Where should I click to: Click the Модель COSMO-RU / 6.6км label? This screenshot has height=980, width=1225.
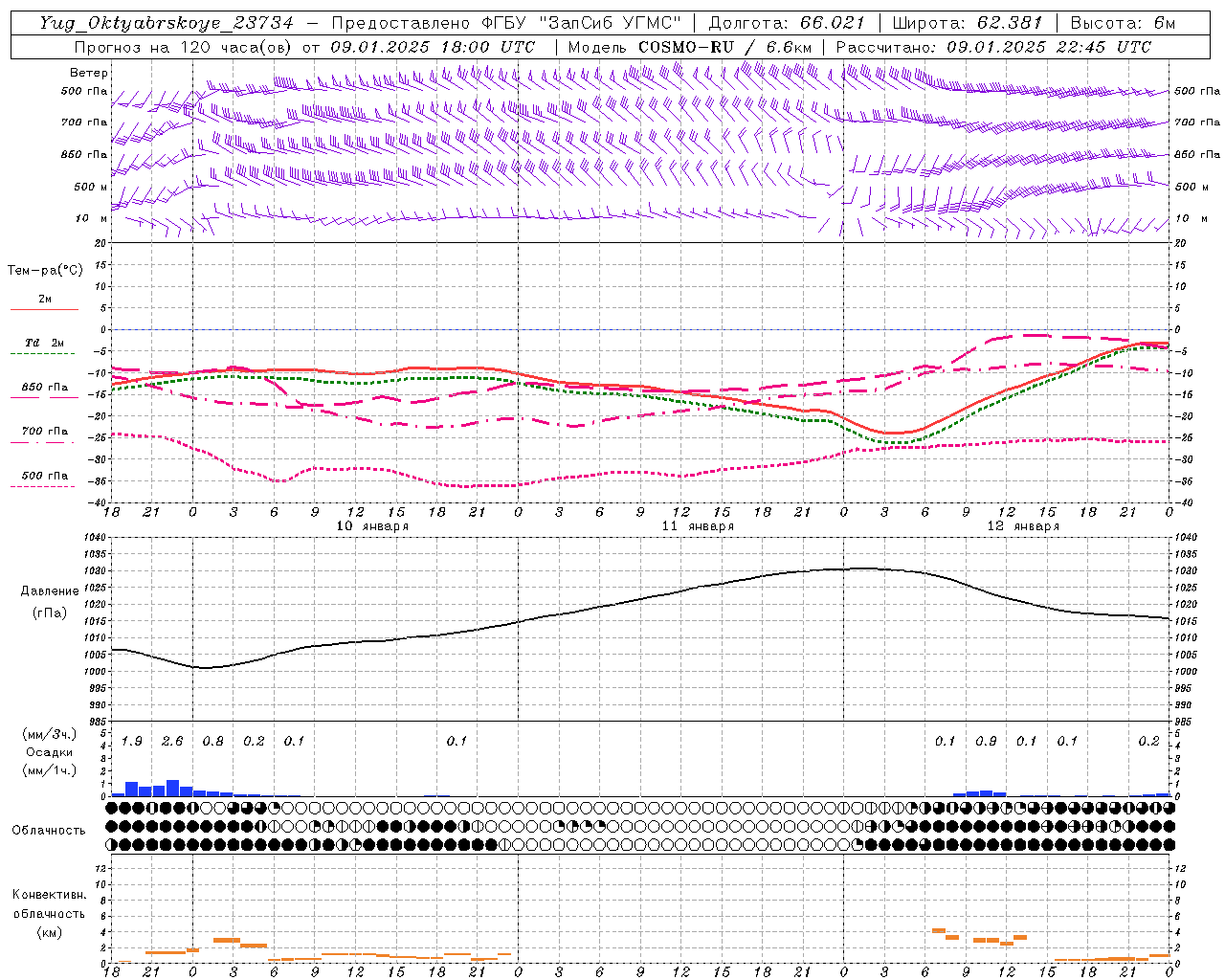689,47
